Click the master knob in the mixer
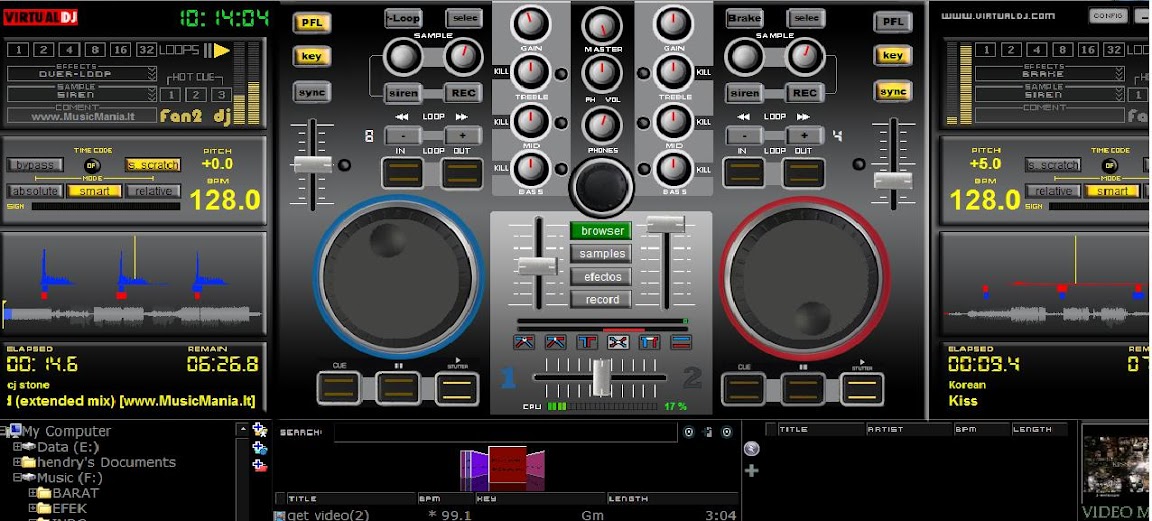The image size is (1152, 521). 602,25
